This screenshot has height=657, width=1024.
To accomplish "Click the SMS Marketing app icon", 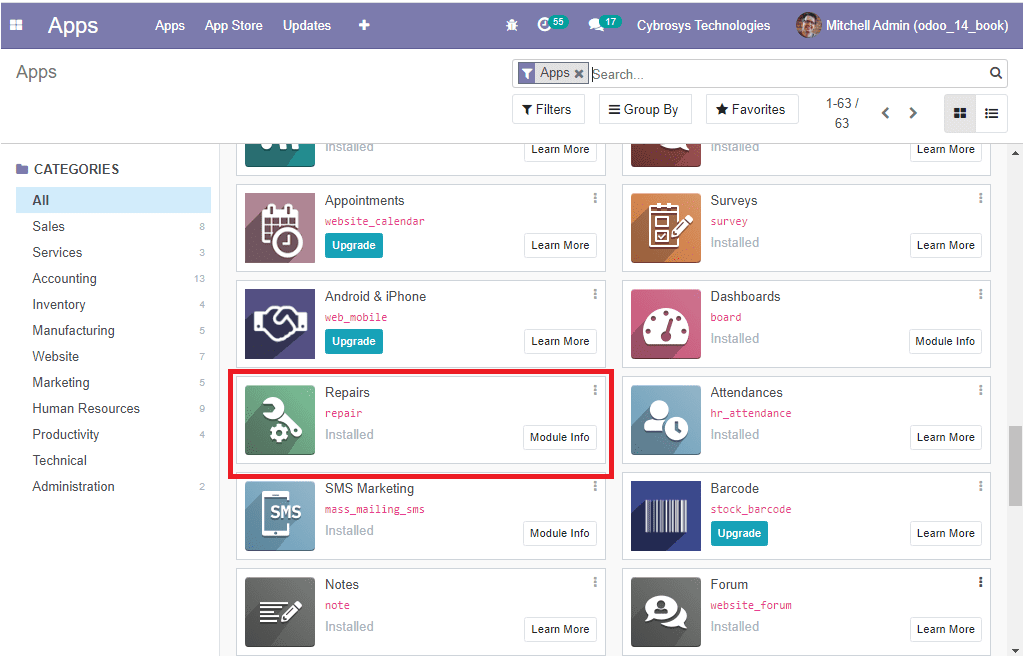I will [x=280, y=516].
